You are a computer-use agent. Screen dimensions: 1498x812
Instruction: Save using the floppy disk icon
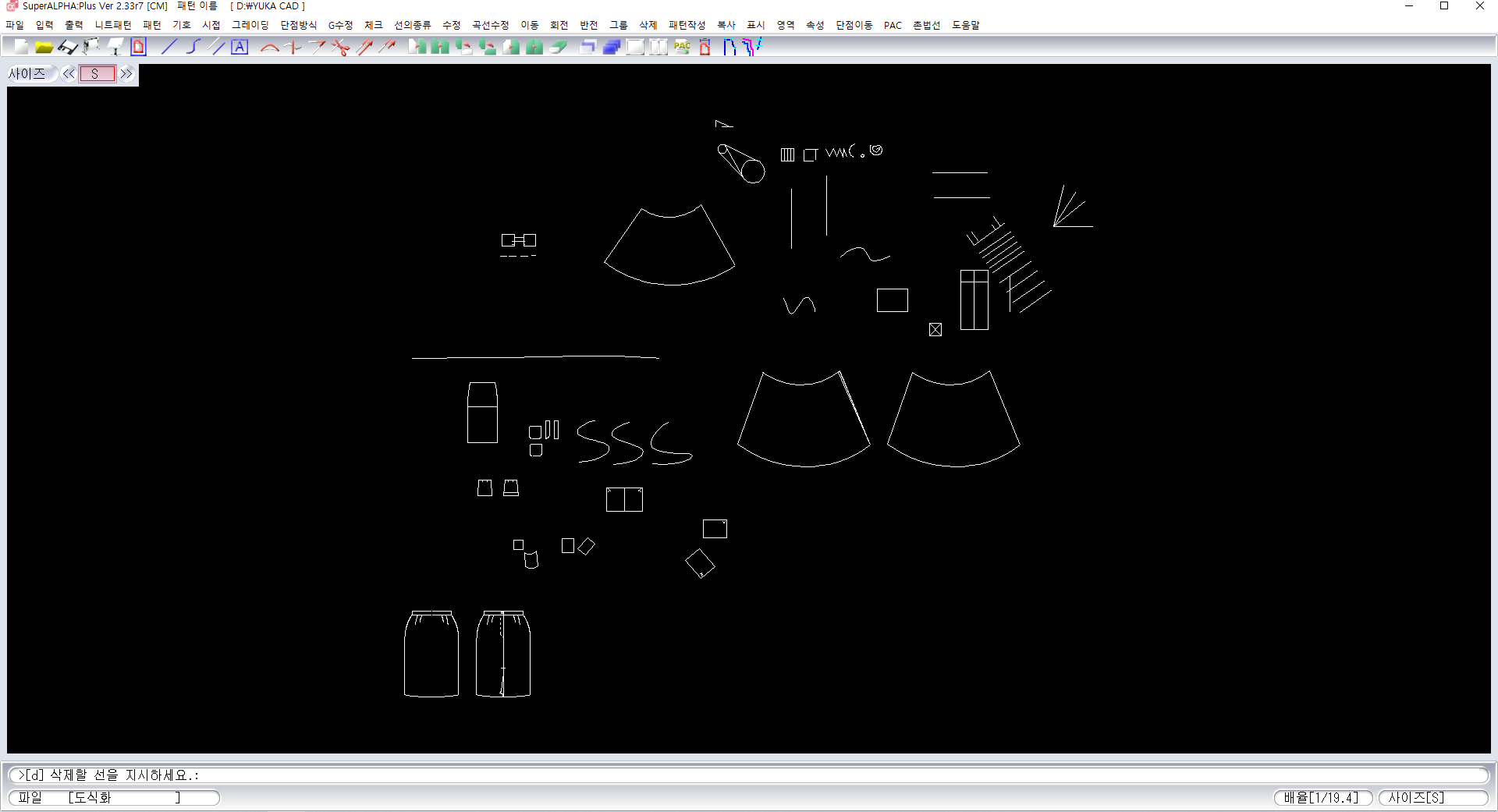coord(68,47)
